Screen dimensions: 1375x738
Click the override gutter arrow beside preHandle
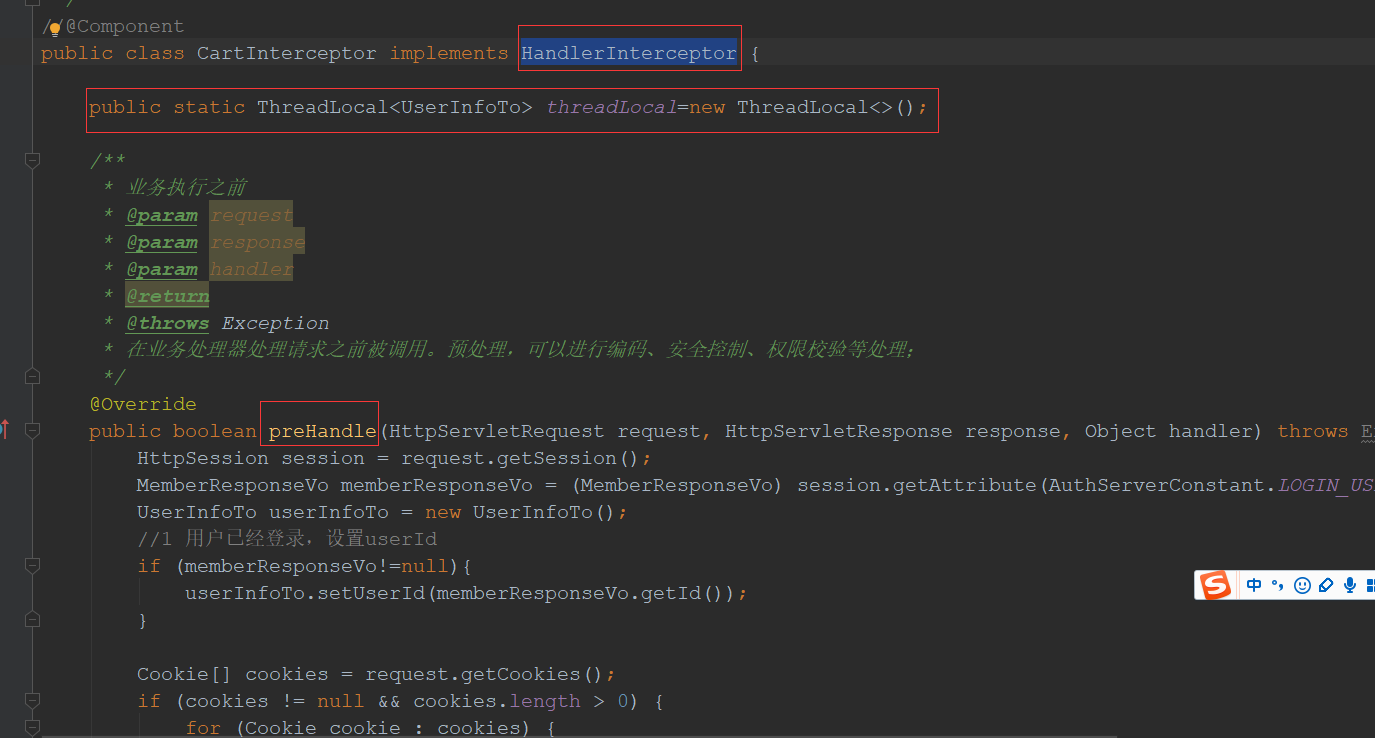click(4, 430)
